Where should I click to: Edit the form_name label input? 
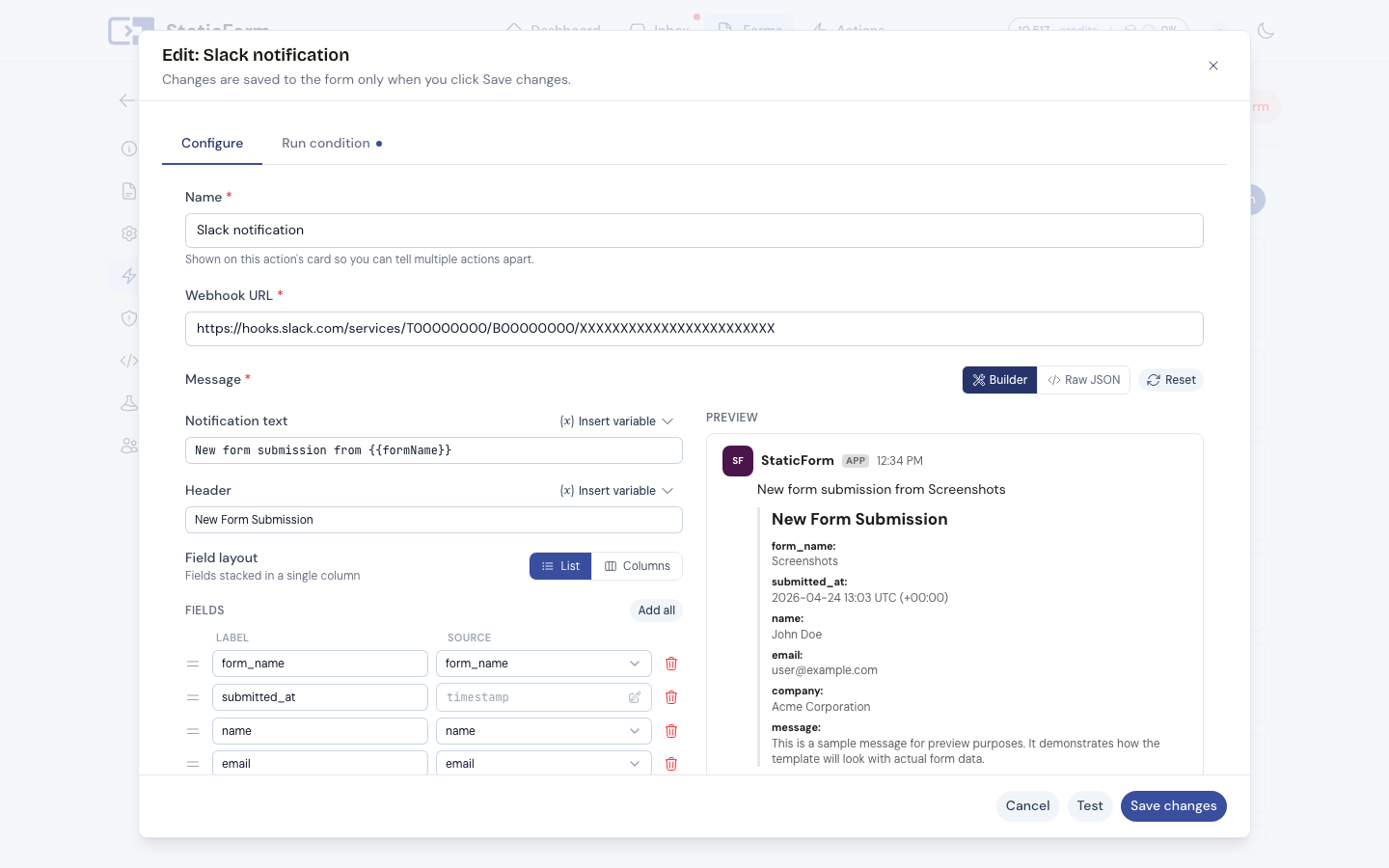[320, 664]
